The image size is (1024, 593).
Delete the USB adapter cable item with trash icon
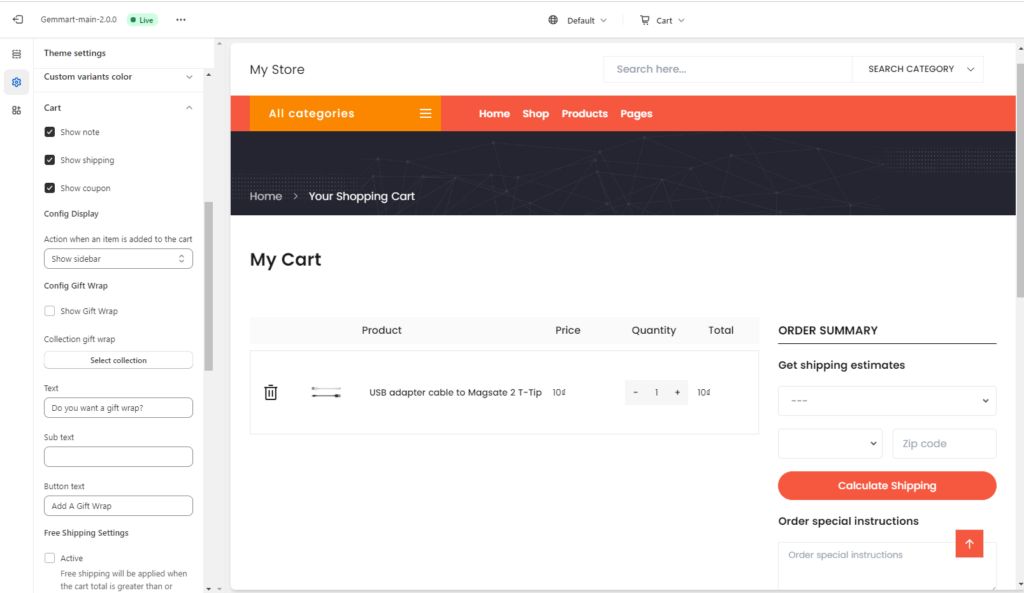(x=270, y=393)
